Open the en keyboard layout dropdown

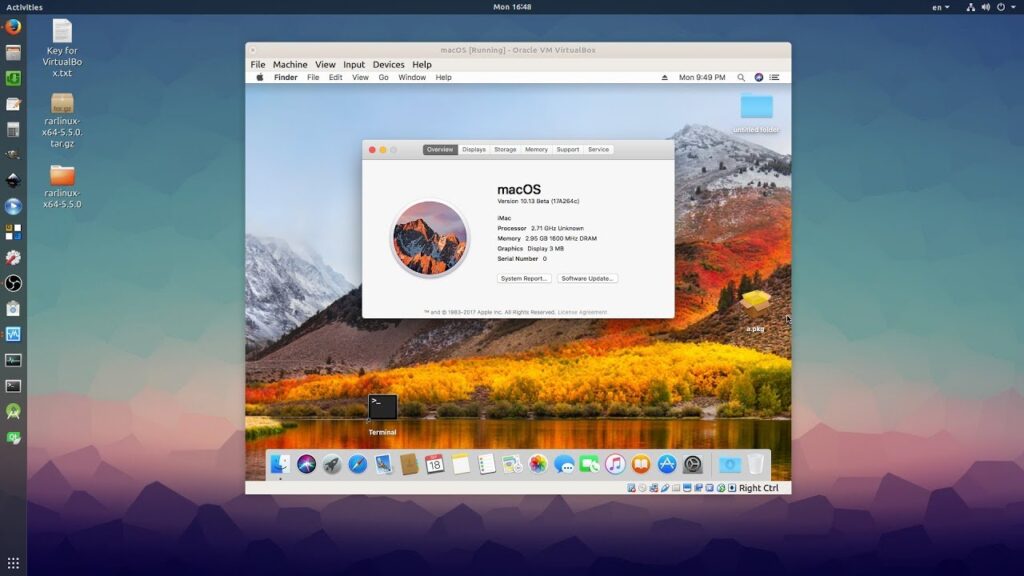click(x=940, y=7)
